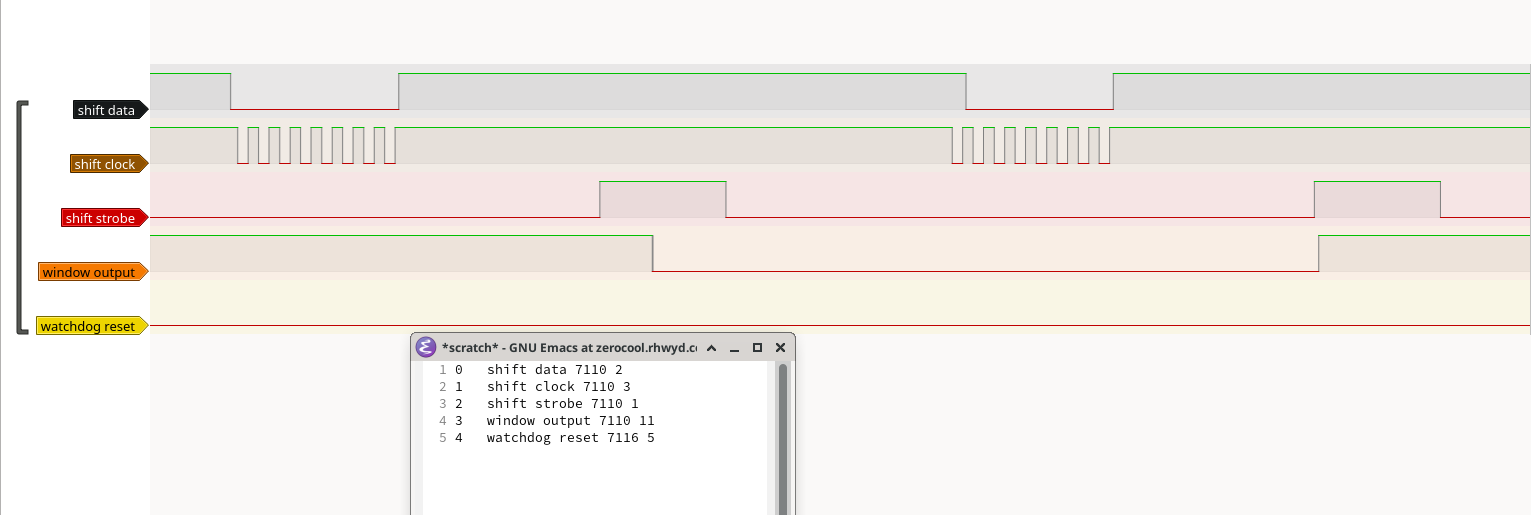Screen dimensions: 1531x515
Task: Click the channel group bracket on the left
Action: click(x=21, y=217)
